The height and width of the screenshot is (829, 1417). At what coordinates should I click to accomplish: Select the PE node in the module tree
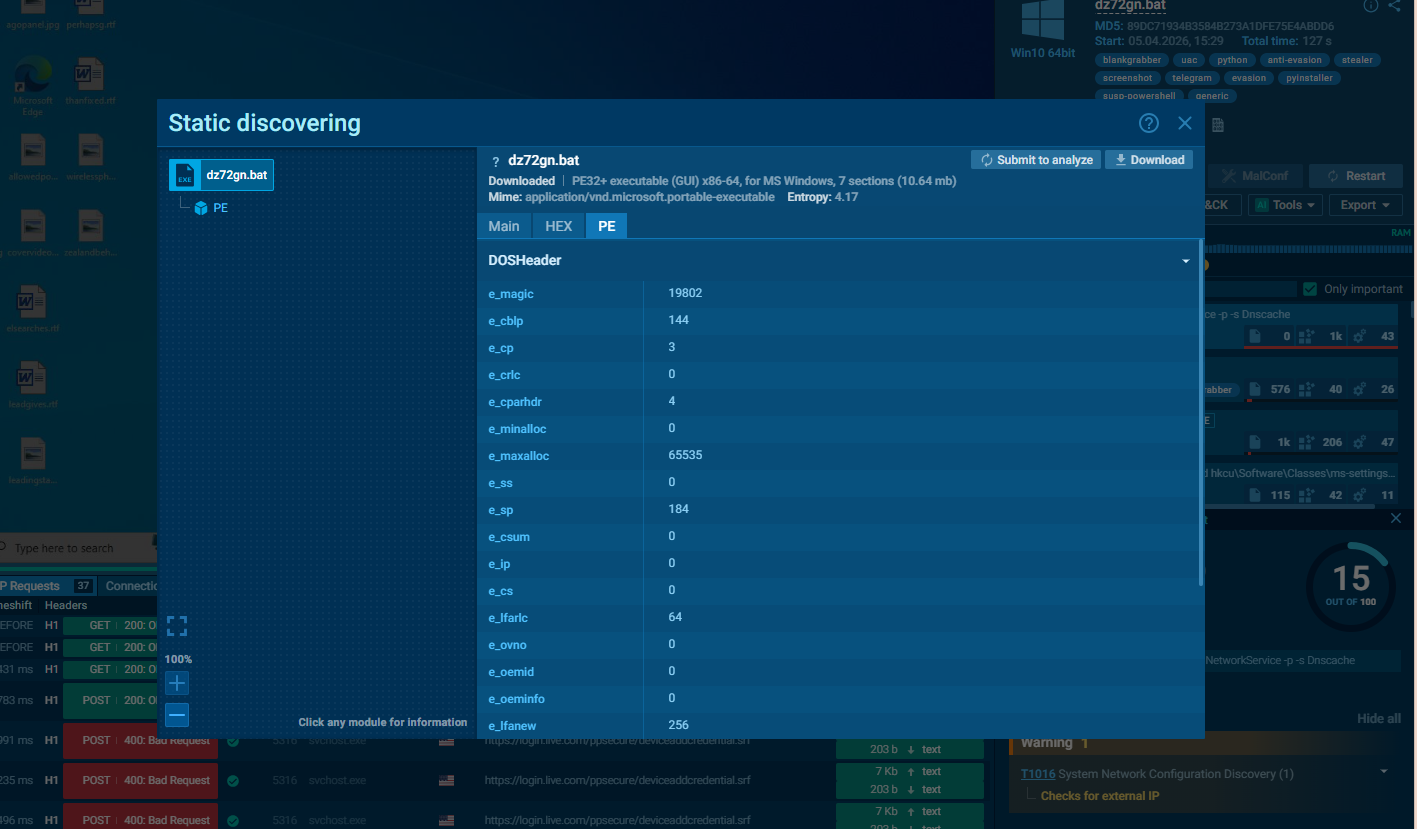212,208
